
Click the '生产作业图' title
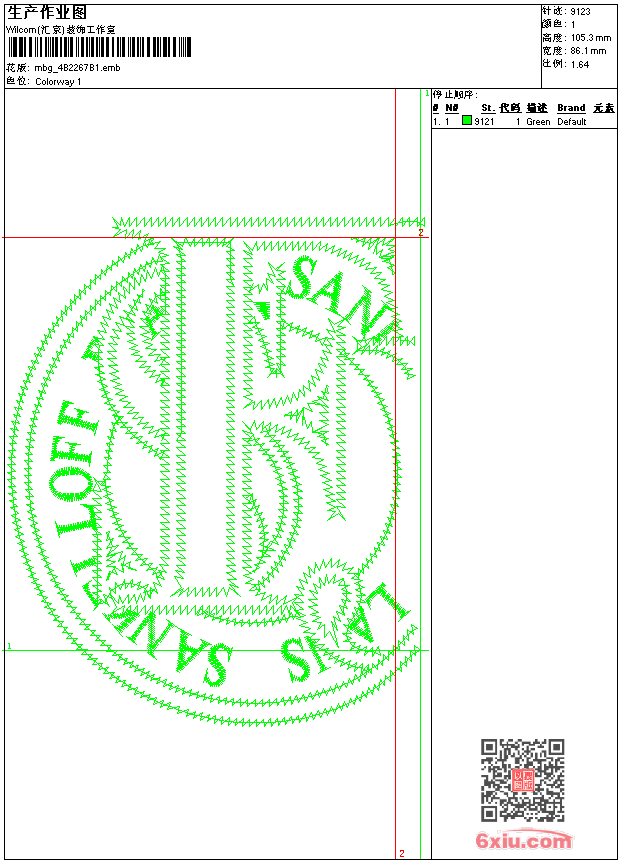[47, 13]
